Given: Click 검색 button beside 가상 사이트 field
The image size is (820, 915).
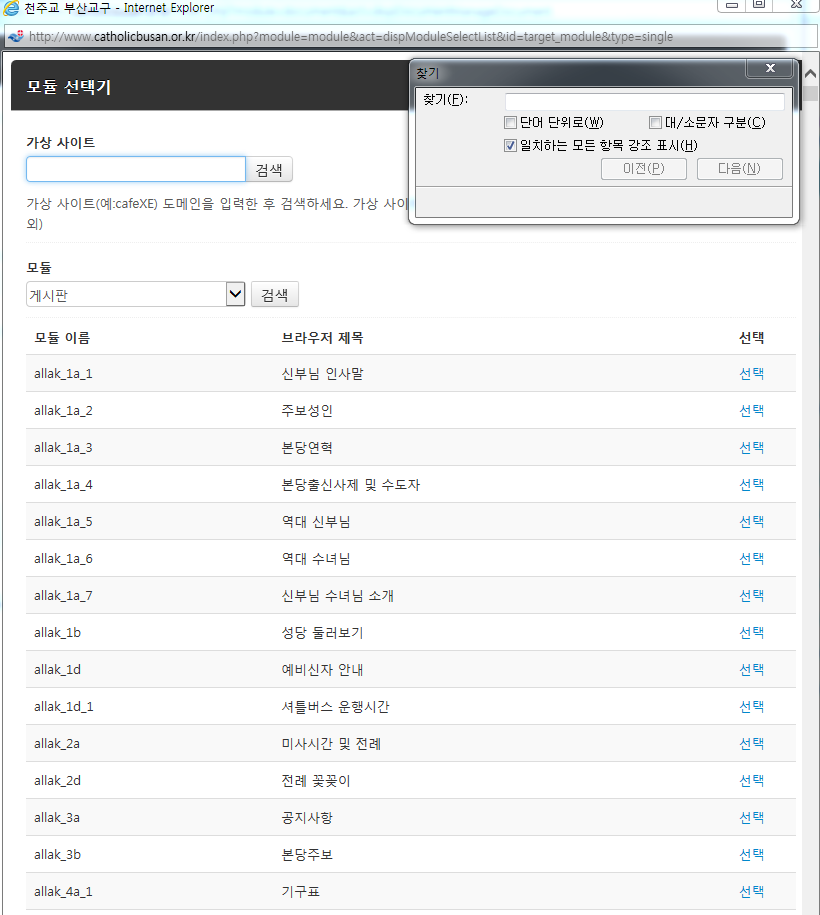Looking at the screenshot, I should (x=269, y=170).
